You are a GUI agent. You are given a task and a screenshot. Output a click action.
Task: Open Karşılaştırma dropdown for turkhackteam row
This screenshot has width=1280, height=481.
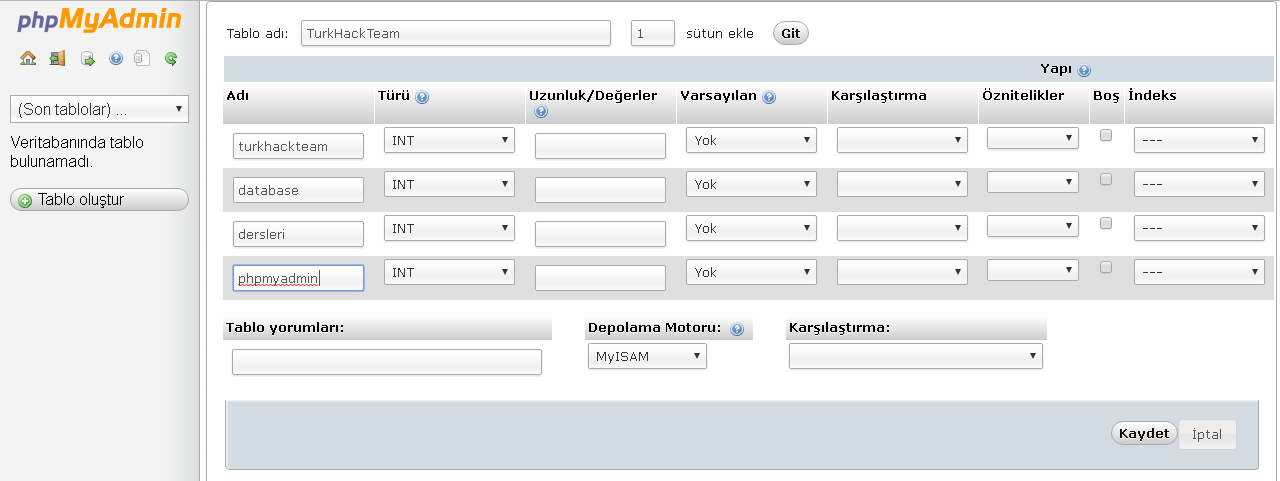pos(902,141)
